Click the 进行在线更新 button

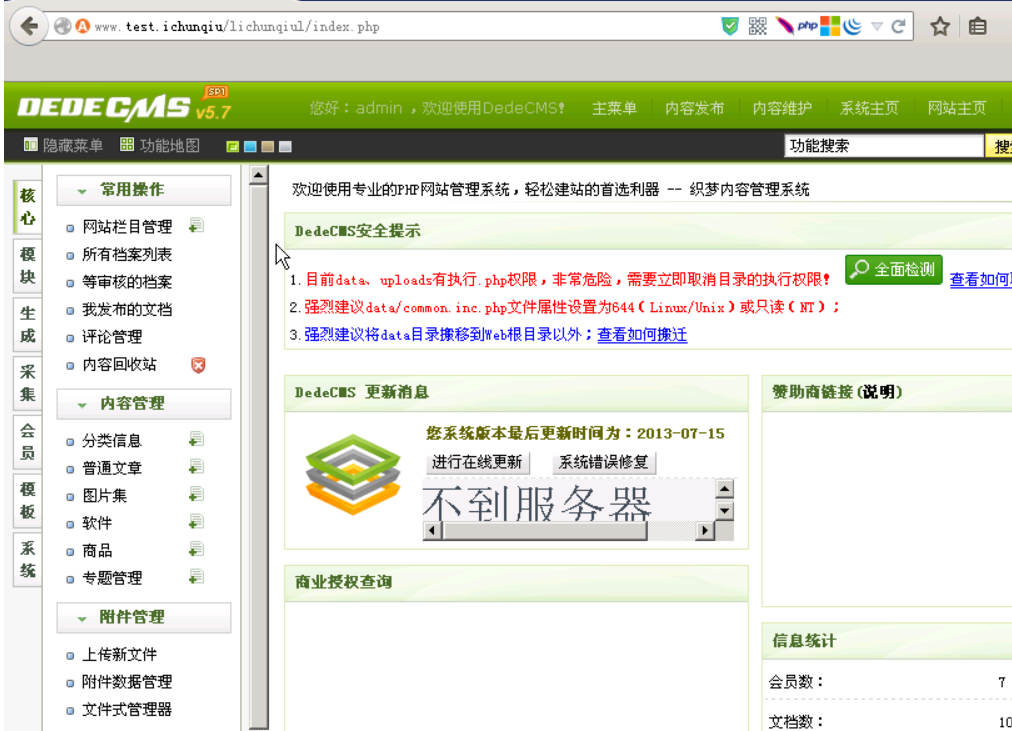[x=477, y=462]
